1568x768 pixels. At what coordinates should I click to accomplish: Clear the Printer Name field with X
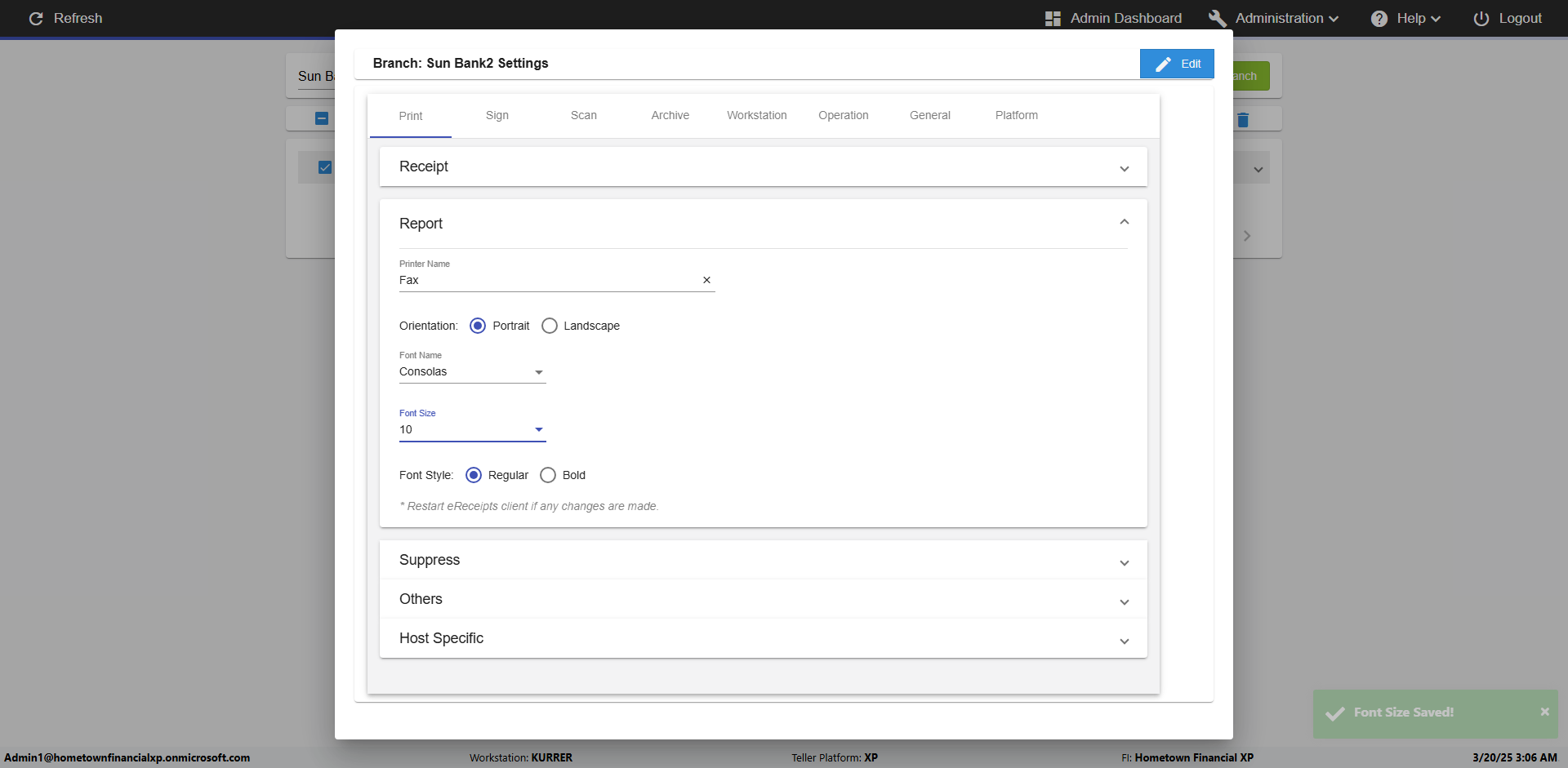(706, 280)
